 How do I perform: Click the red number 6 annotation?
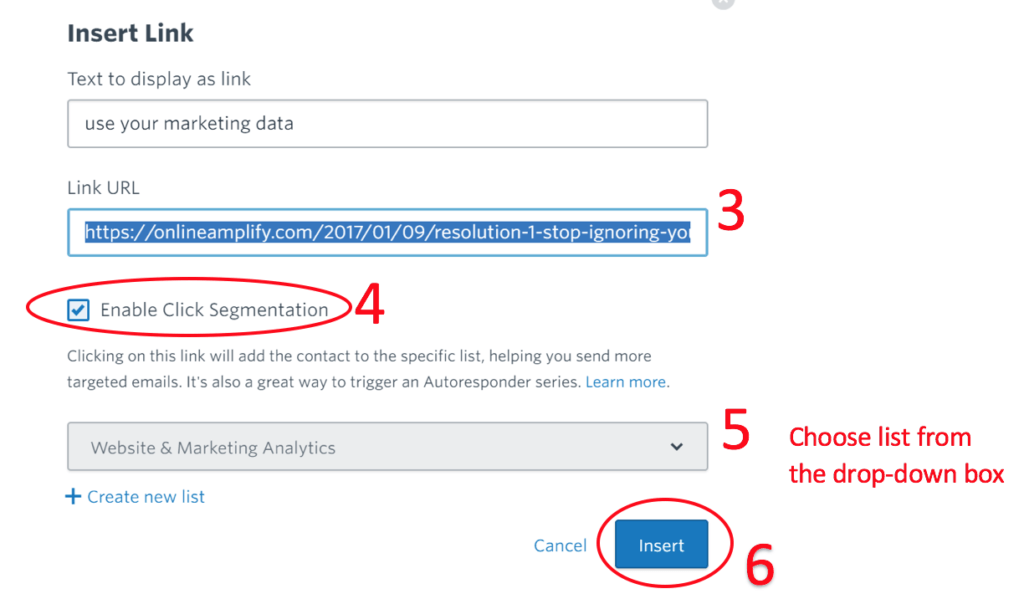tap(760, 566)
